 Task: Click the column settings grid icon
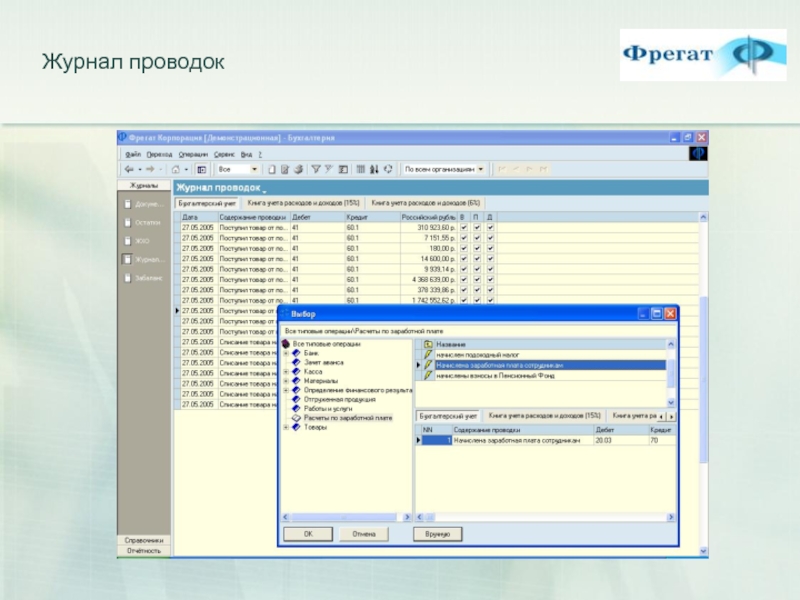[361, 169]
